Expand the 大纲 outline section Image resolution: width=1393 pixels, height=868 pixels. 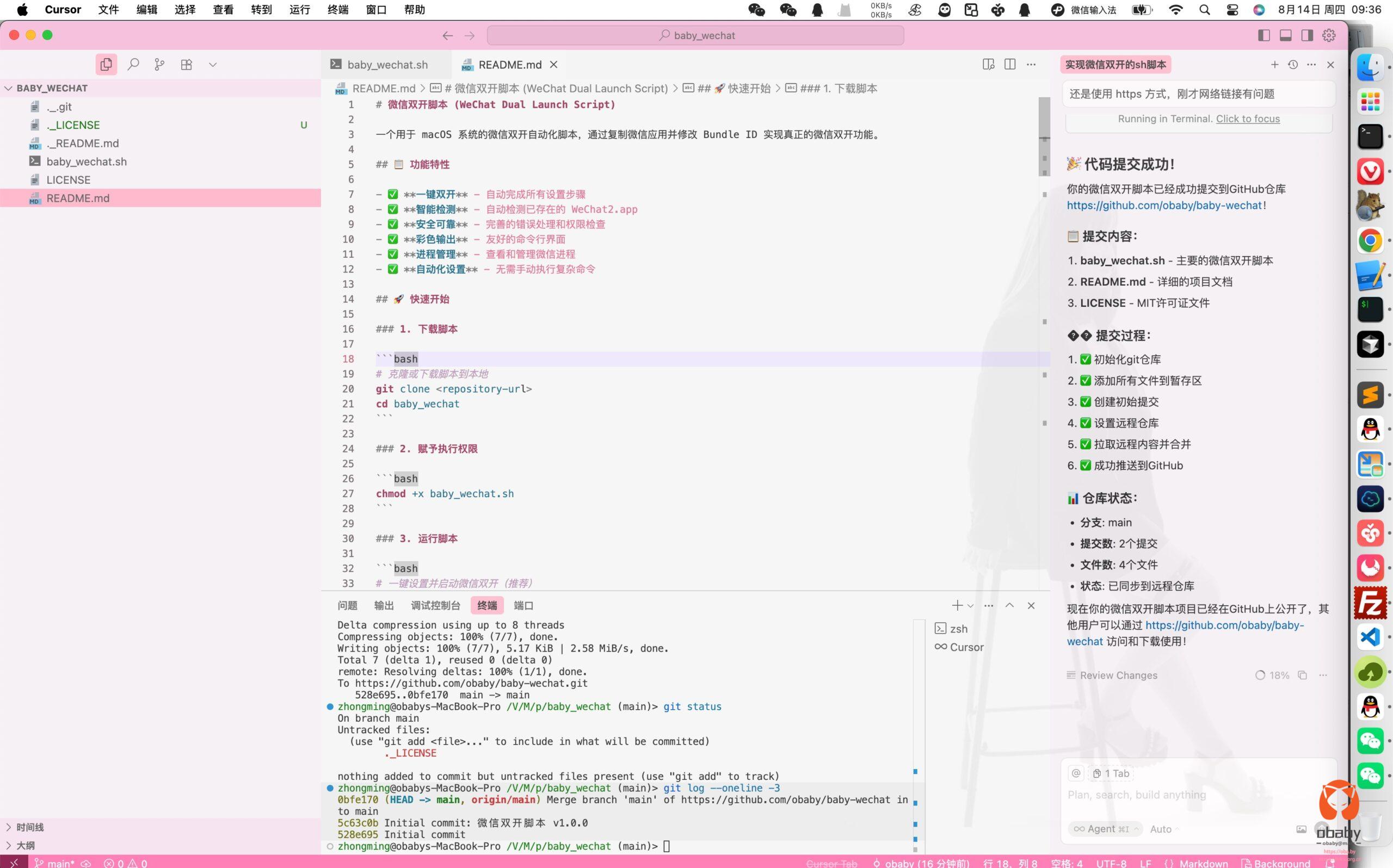tap(160, 846)
